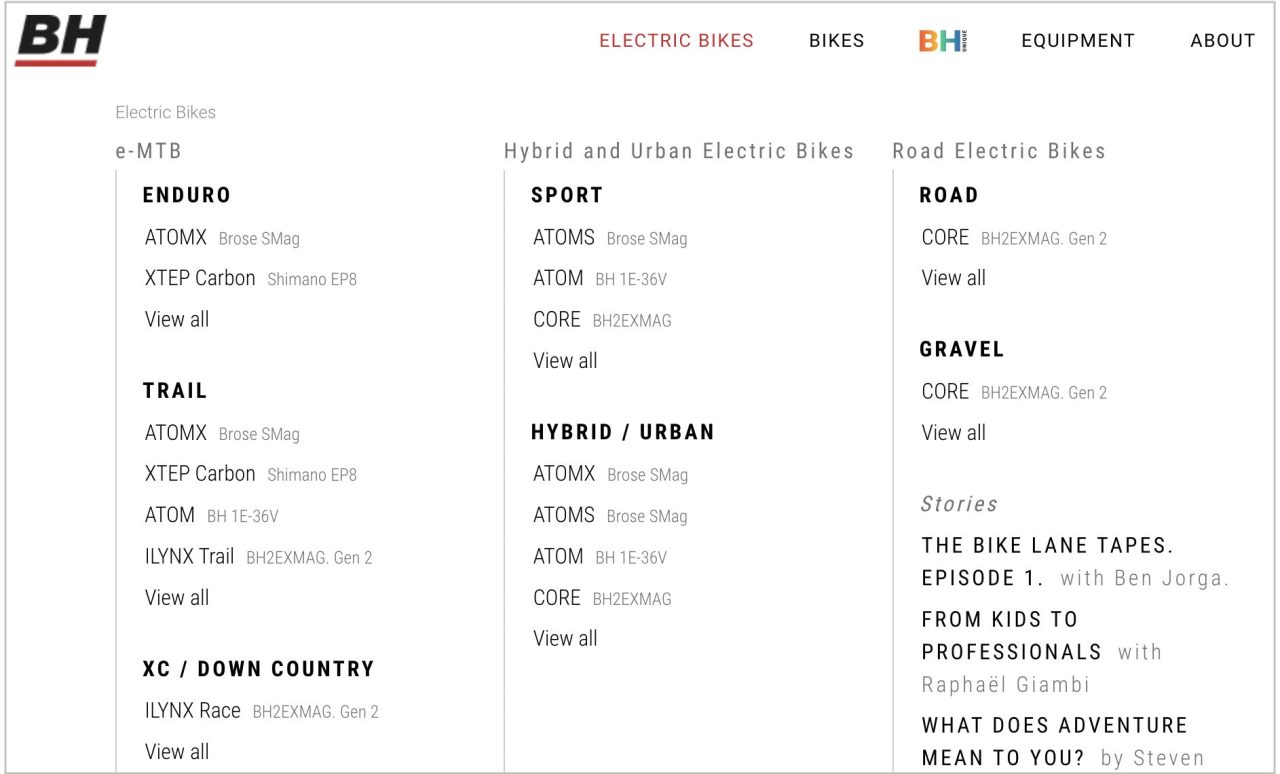
Task: Open the Electric Bikes menu
Action: 677,41
